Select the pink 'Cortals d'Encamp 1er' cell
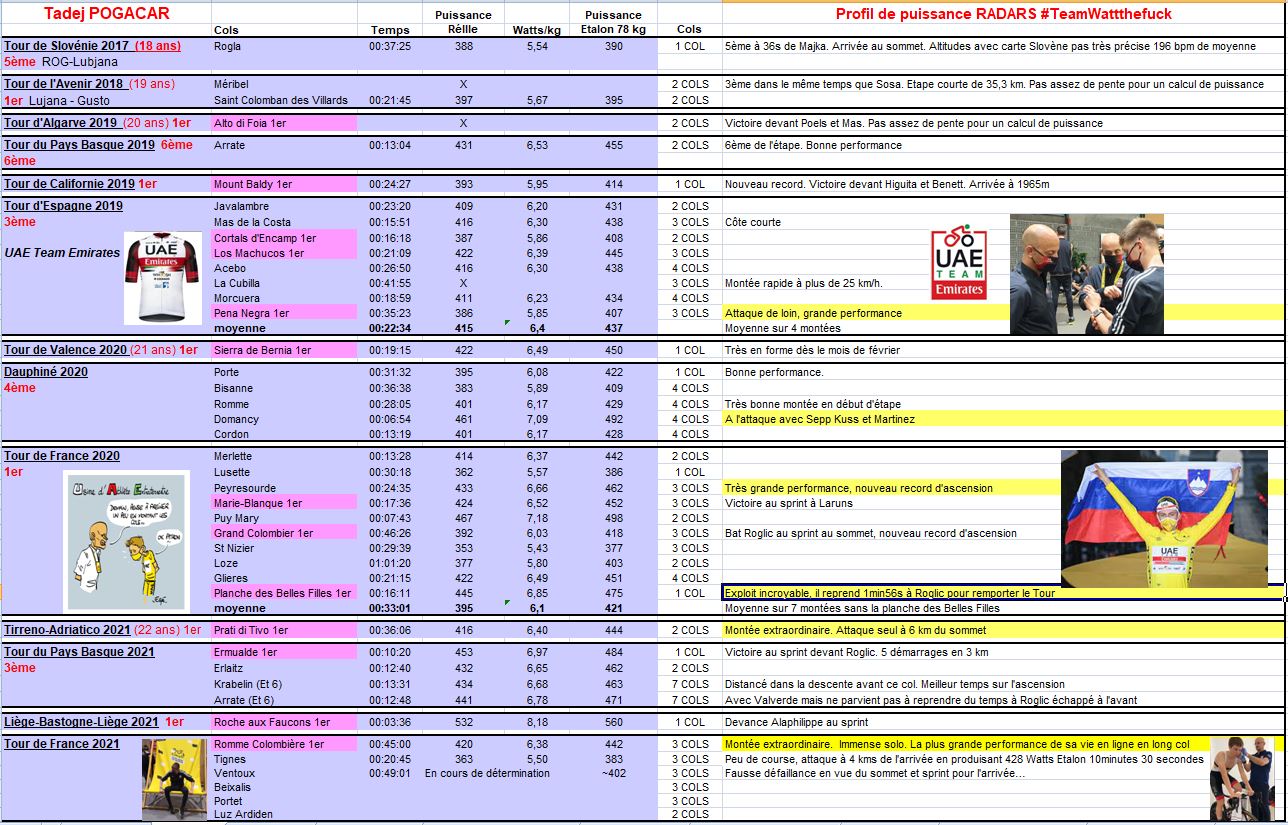Viewport: 1288px width, 825px height. click(x=284, y=238)
